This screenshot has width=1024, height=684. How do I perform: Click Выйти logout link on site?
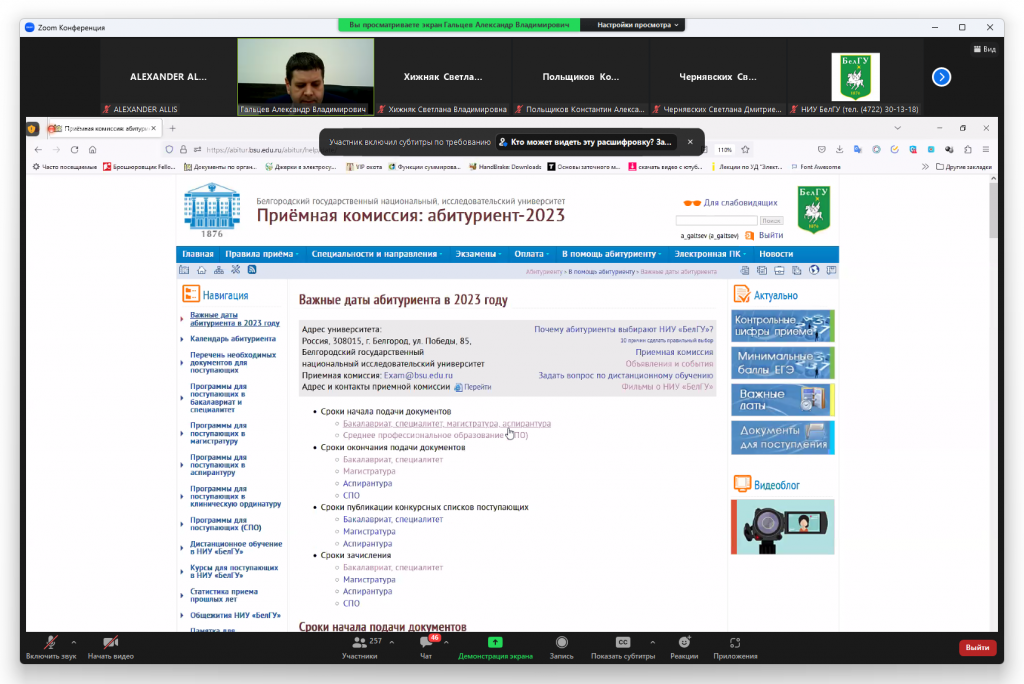tap(771, 235)
